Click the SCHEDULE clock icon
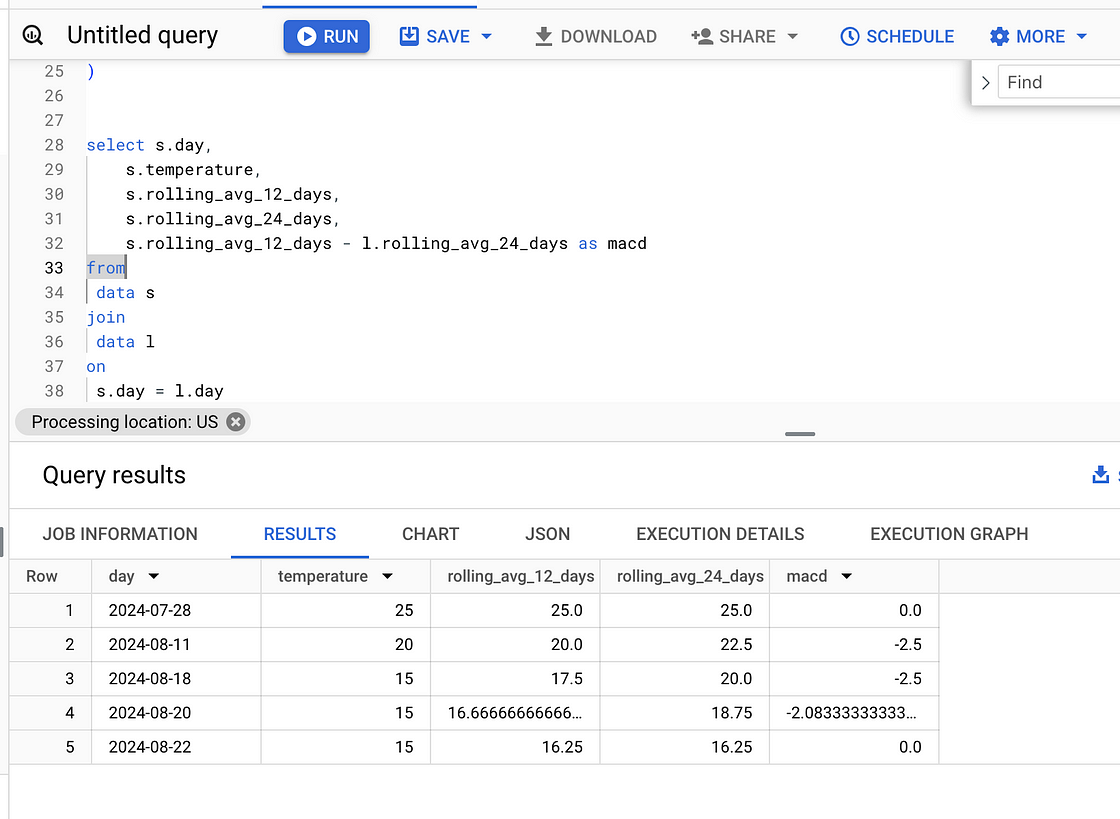Screen dimensions: 1120x819 coord(849,36)
